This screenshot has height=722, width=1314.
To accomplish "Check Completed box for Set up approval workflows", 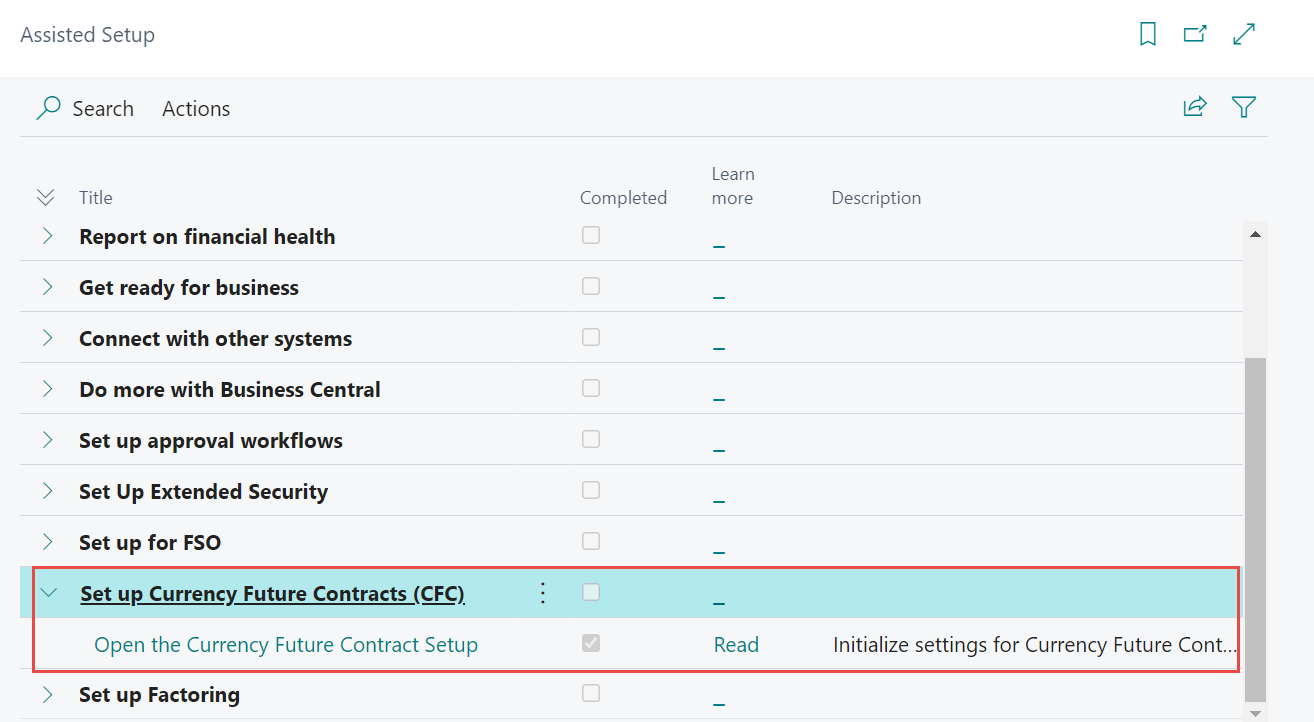I will pyautogui.click(x=591, y=439).
